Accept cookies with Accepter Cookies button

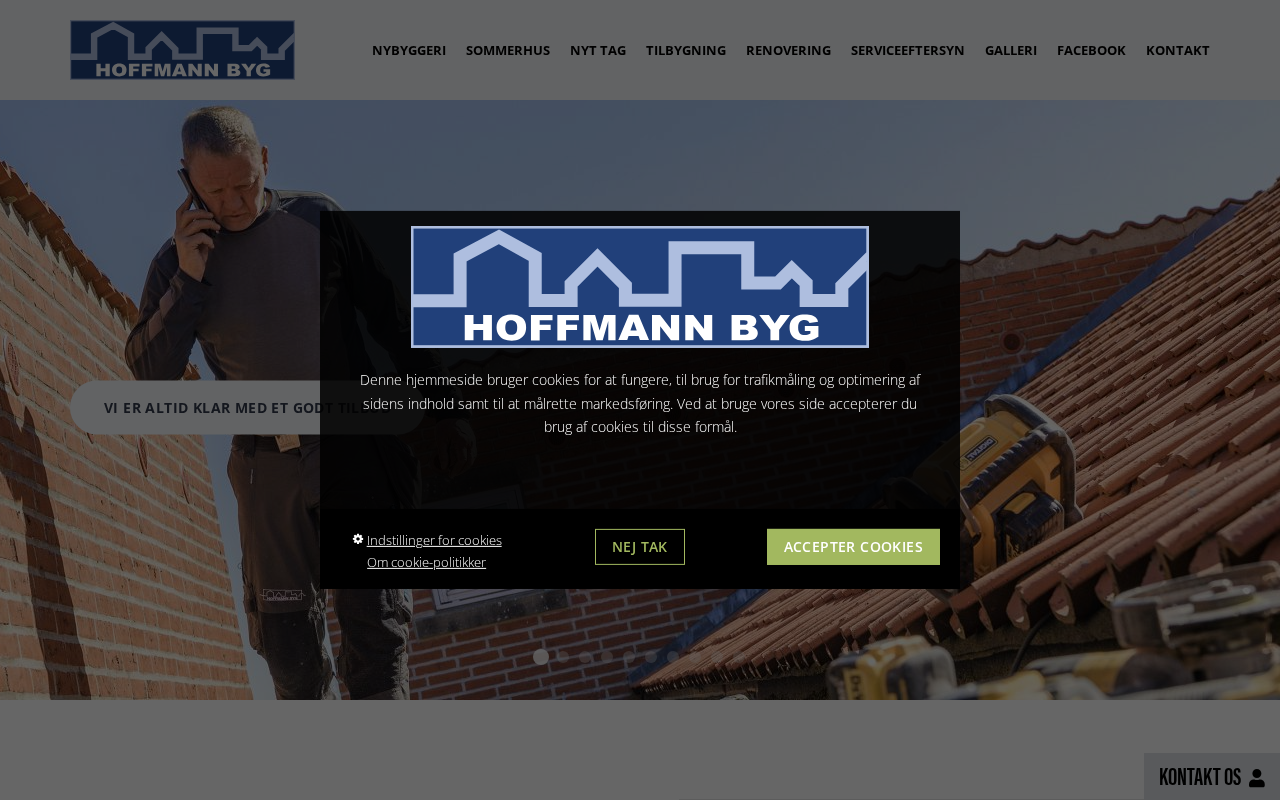853,547
